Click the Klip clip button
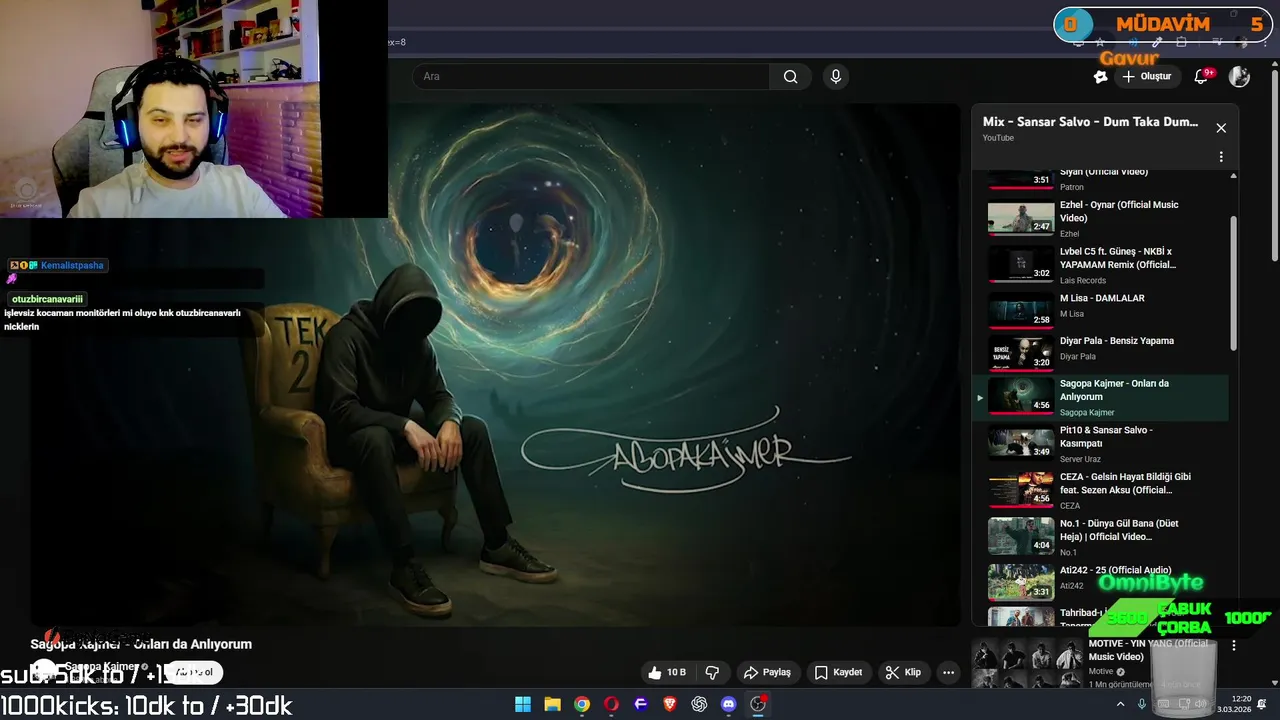Image resolution: width=1280 pixels, height=720 pixels. point(903,672)
